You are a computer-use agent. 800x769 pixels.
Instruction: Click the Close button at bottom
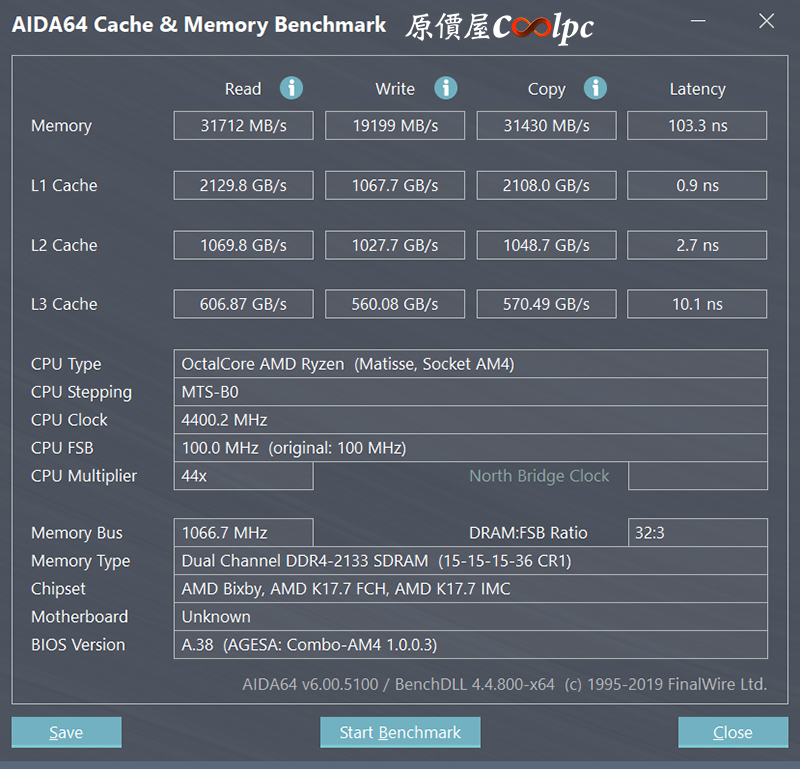tap(733, 732)
